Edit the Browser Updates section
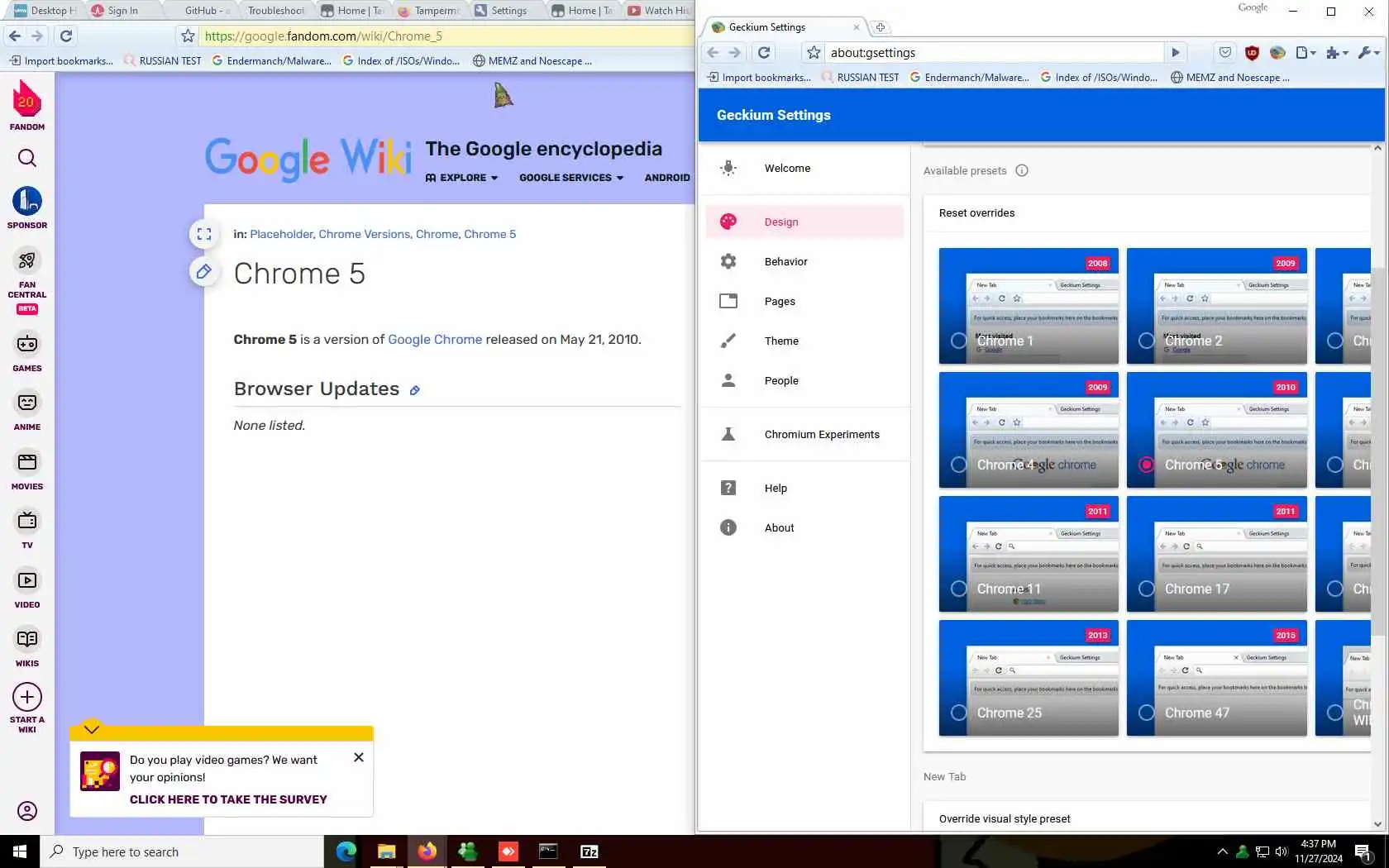 (x=415, y=390)
